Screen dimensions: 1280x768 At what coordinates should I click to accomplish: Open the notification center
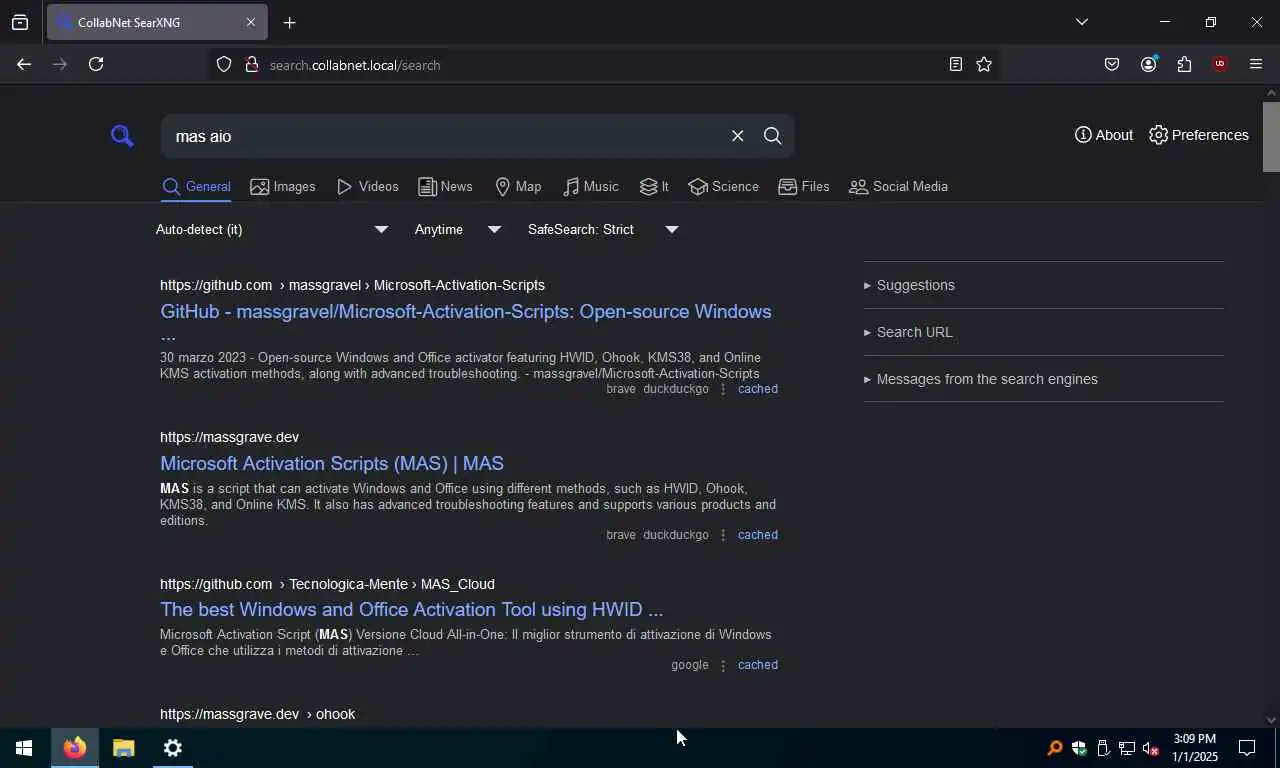[x=1247, y=748]
